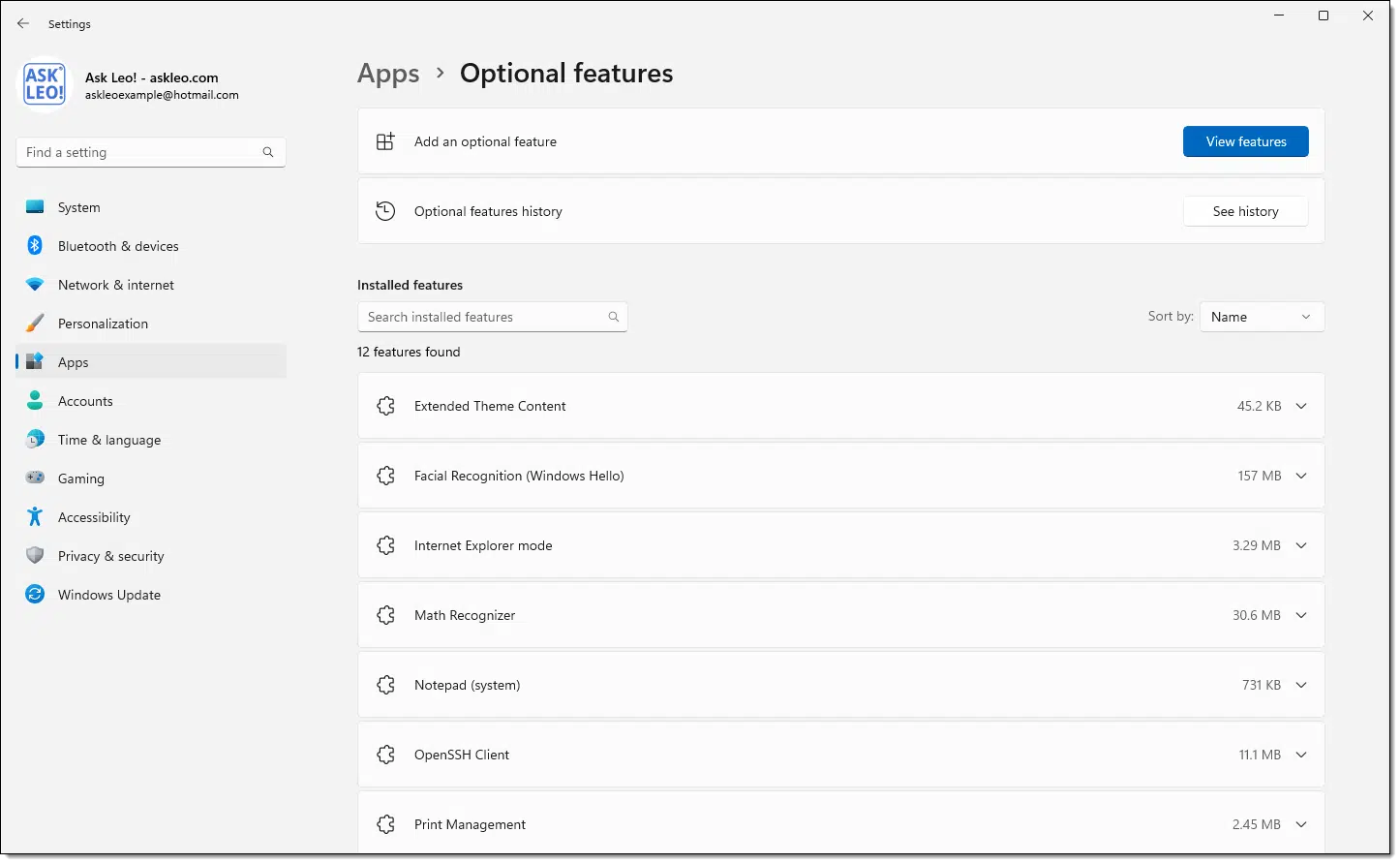The height and width of the screenshot is (864, 1400).
Task: Click the Accessibility figure icon
Action: (x=35, y=517)
